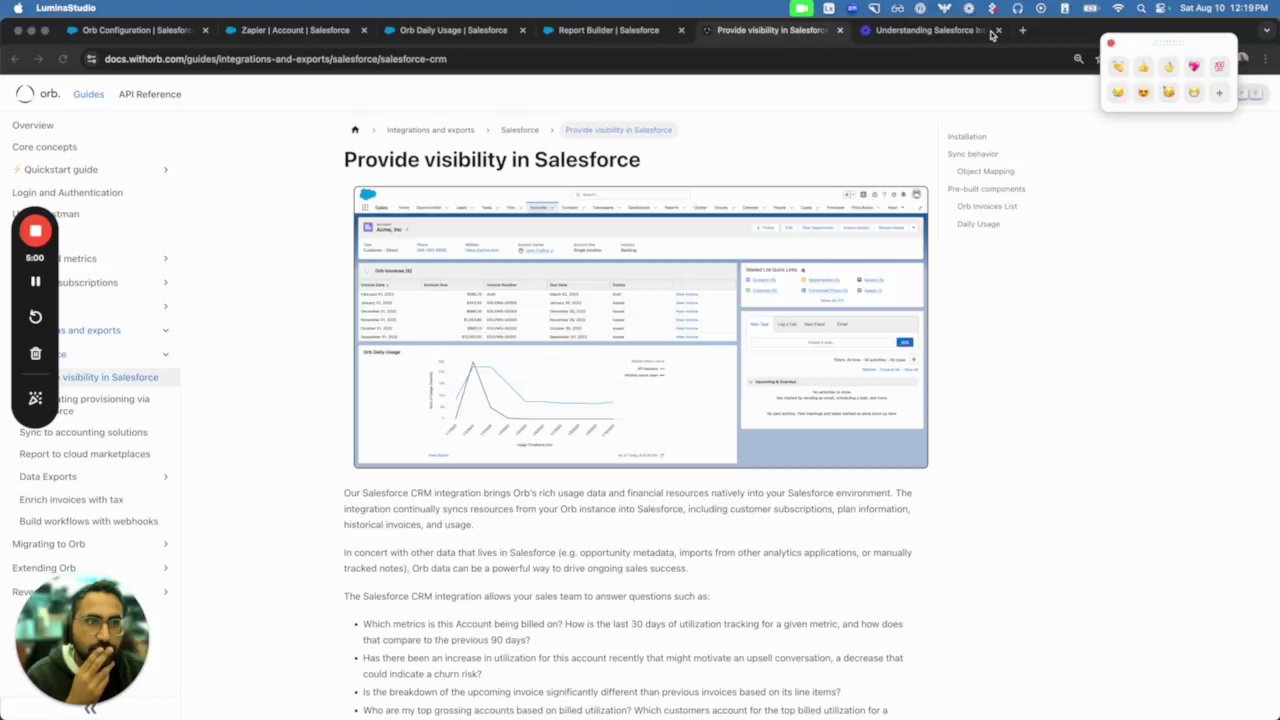The width and height of the screenshot is (1280, 720).
Task: Restart the recording with the circular arrow icon
Action: click(x=35, y=317)
